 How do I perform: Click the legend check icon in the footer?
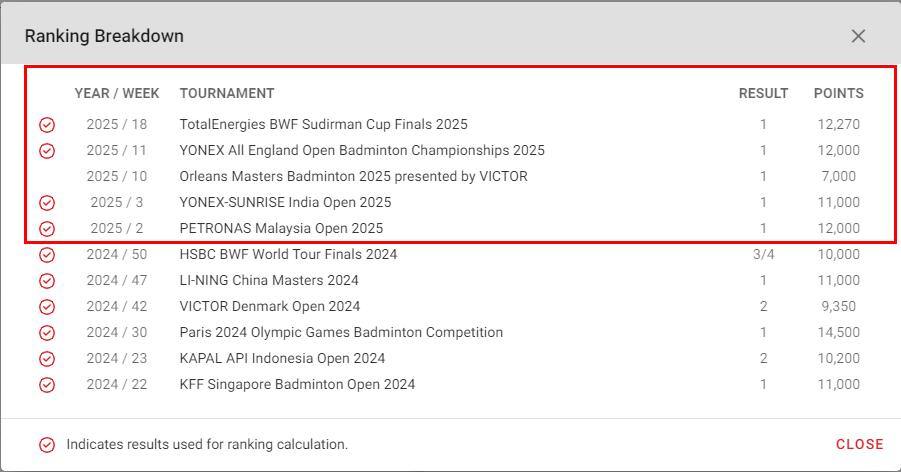coord(47,445)
